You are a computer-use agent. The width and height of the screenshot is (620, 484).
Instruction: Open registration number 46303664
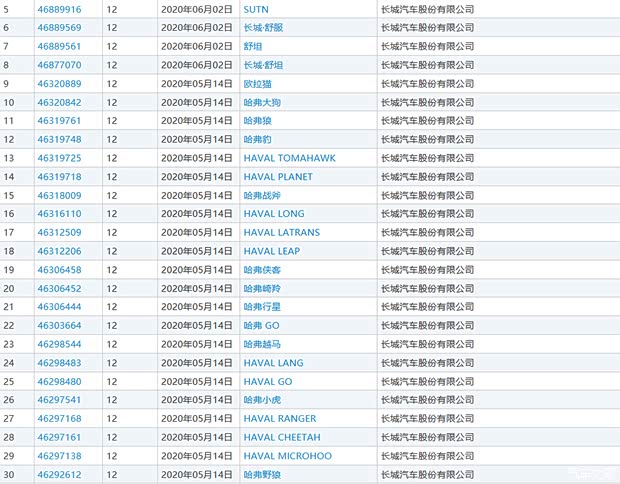click(59, 326)
